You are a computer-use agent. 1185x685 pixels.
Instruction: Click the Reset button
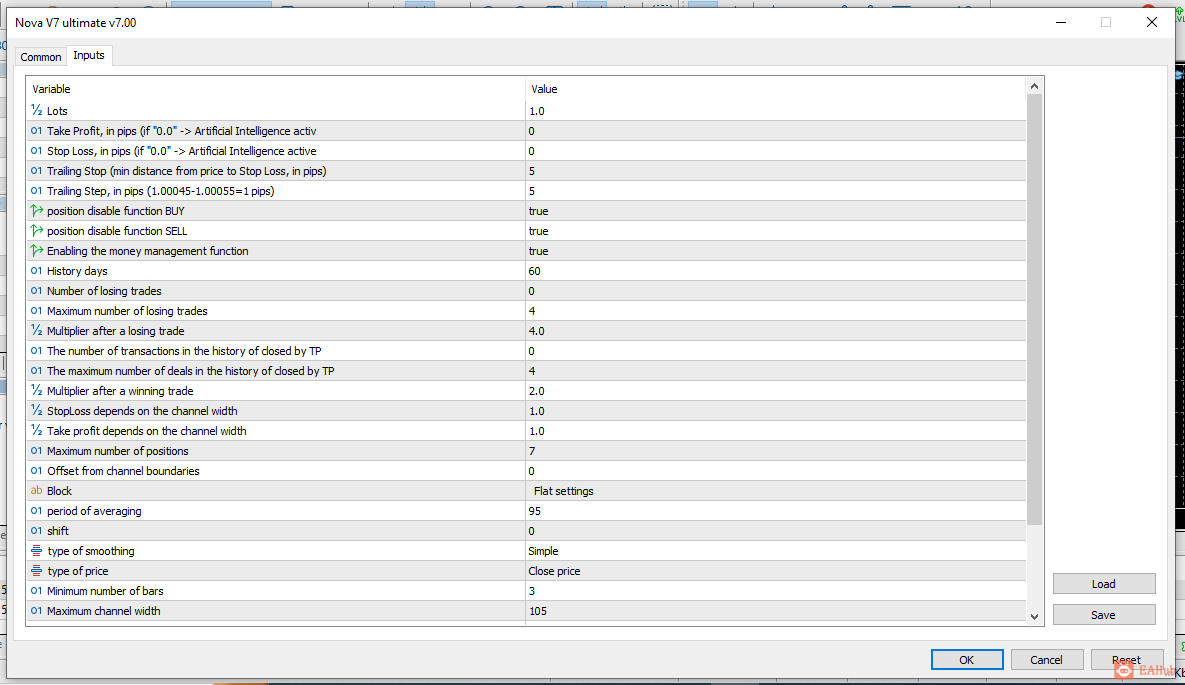(x=1126, y=659)
